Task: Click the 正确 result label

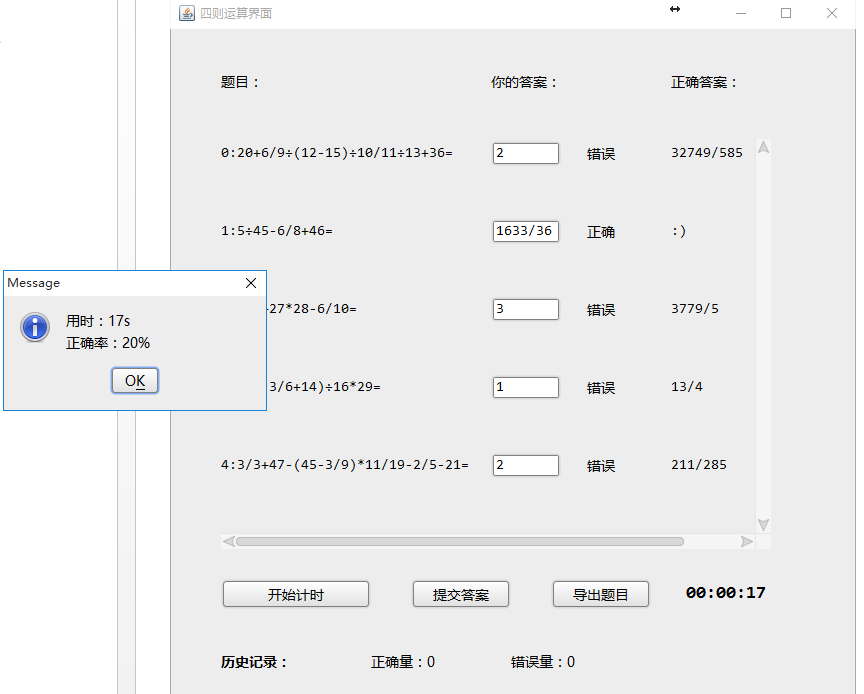Action: pyautogui.click(x=601, y=232)
